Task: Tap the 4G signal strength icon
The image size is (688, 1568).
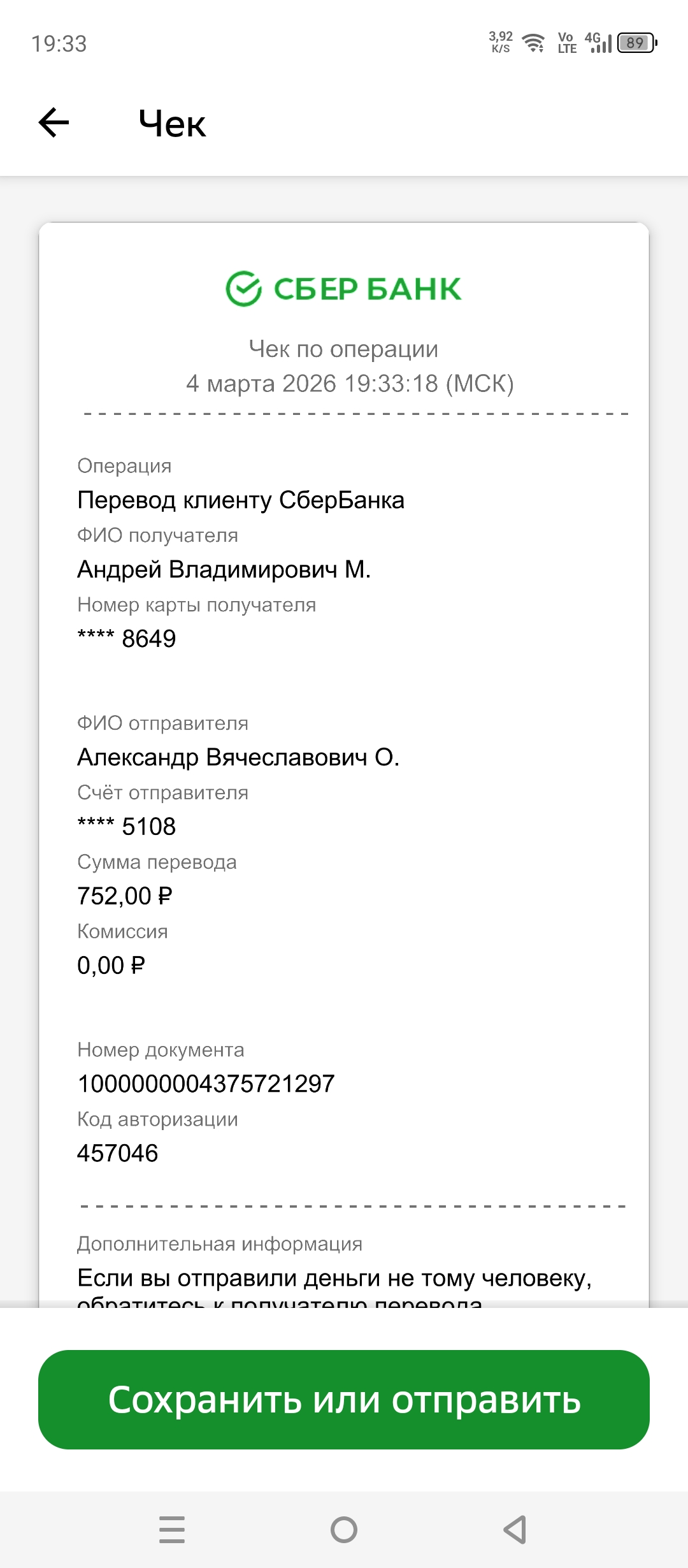Action: [598, 43]
